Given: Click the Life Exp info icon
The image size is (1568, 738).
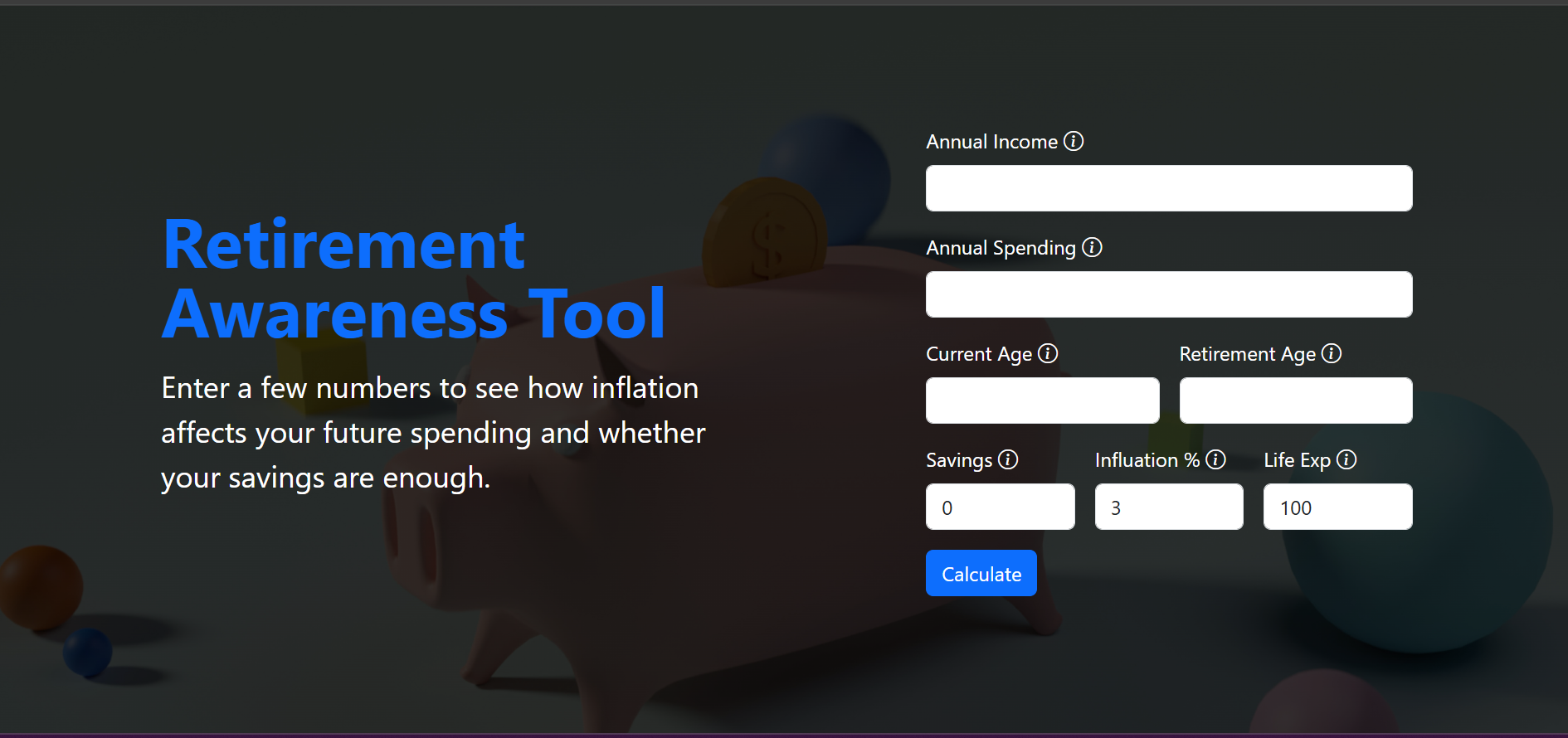Looking at the screenshot, I should pos(1346,459).
